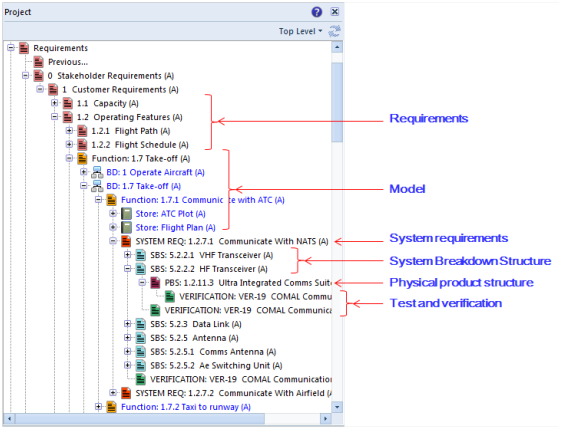Expand BD: 1 Operate Aircraft node
Viewport: 561px width, 429px height.
tap(84, 172)
